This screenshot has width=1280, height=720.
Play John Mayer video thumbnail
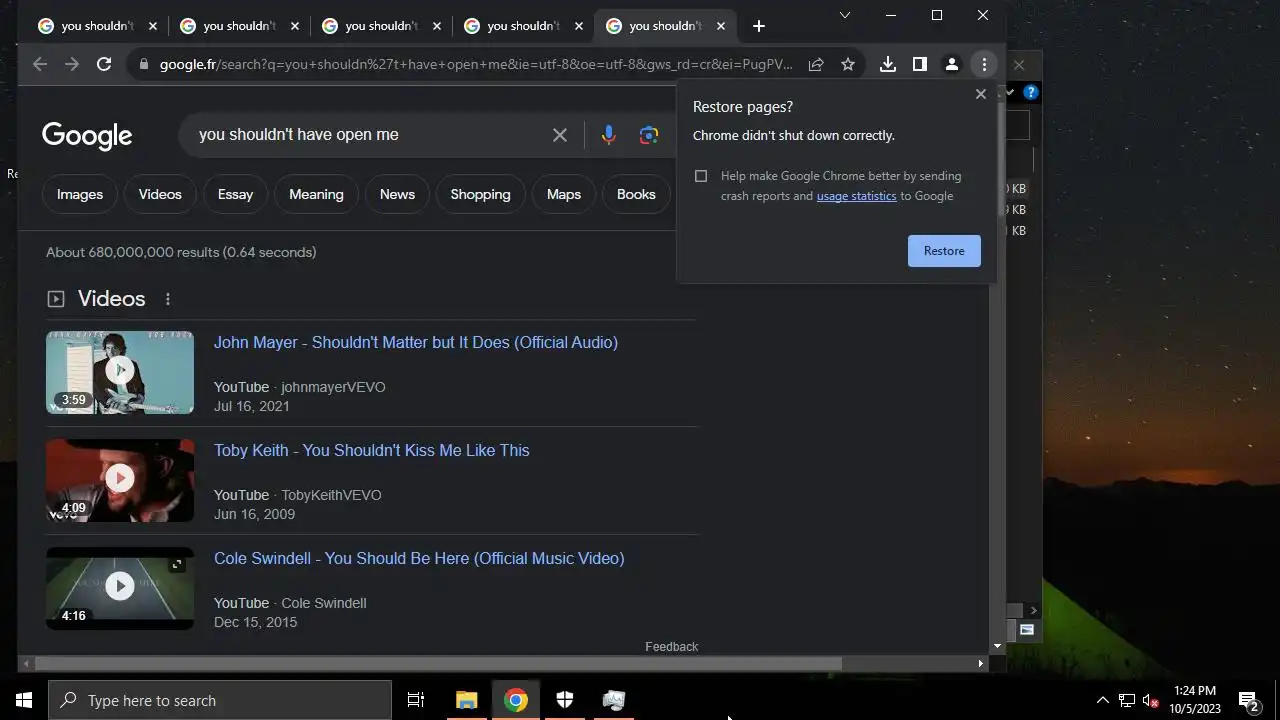tap(120, 372)
